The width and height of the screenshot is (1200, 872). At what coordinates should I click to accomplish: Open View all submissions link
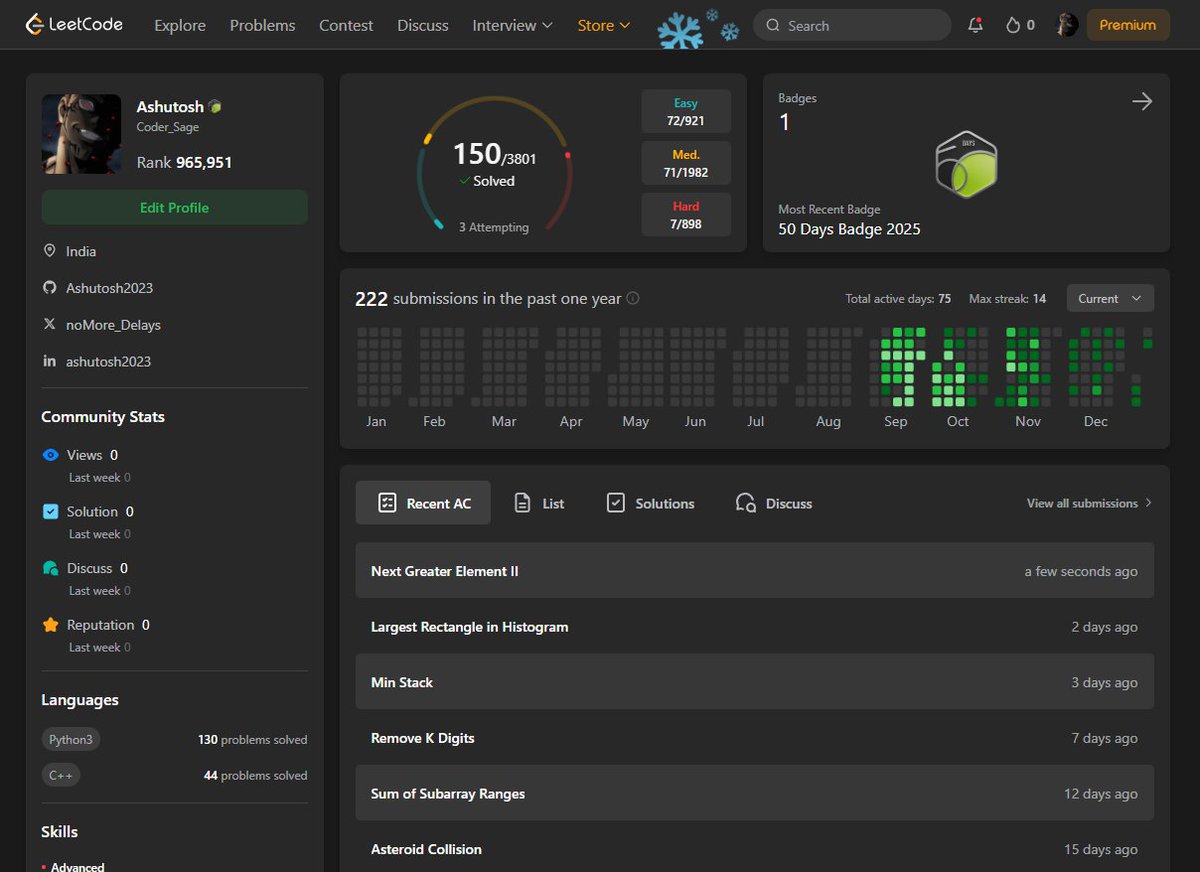(1090, 503)
